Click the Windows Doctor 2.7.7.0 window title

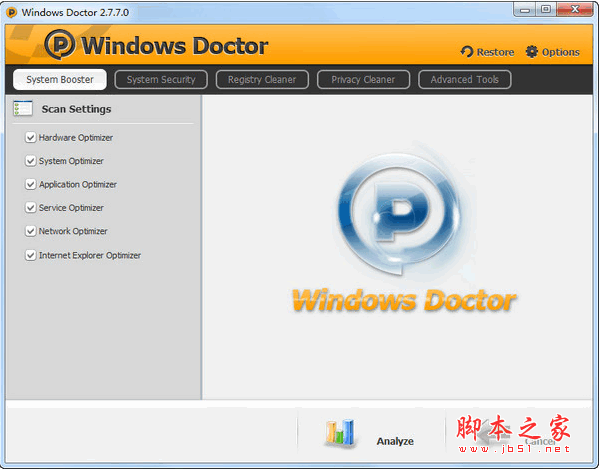[75, 13]
